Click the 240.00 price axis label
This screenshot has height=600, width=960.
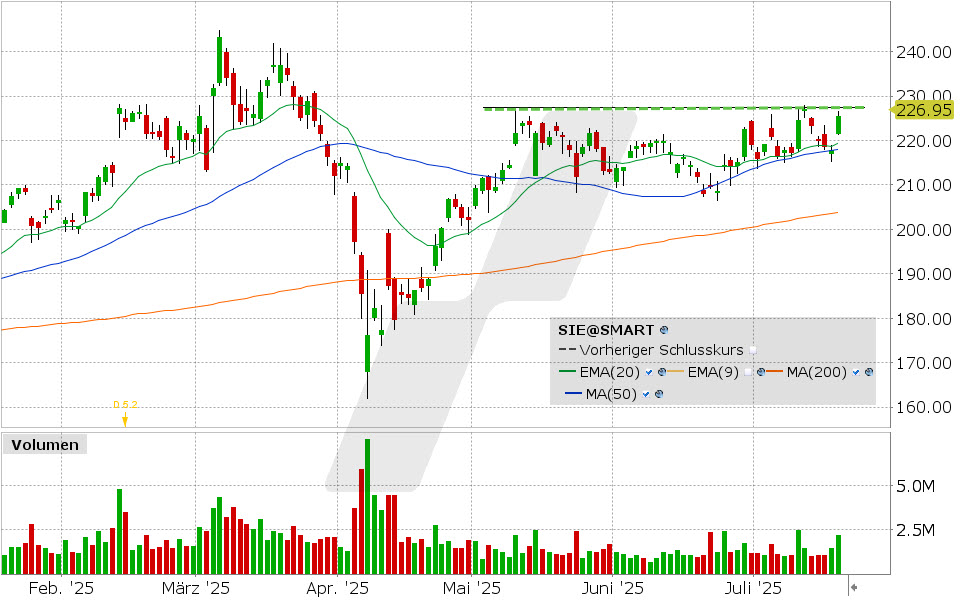(924, 52)
